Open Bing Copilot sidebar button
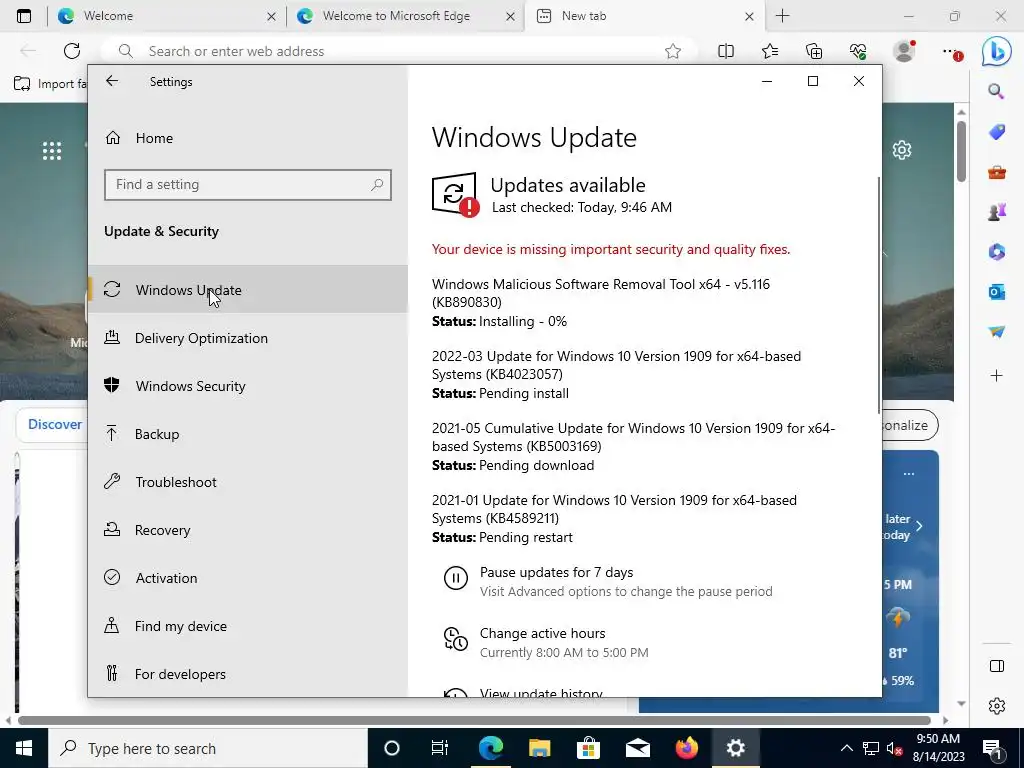The width and height of the screenshot is (1024, 768). (x=997, y=51)
